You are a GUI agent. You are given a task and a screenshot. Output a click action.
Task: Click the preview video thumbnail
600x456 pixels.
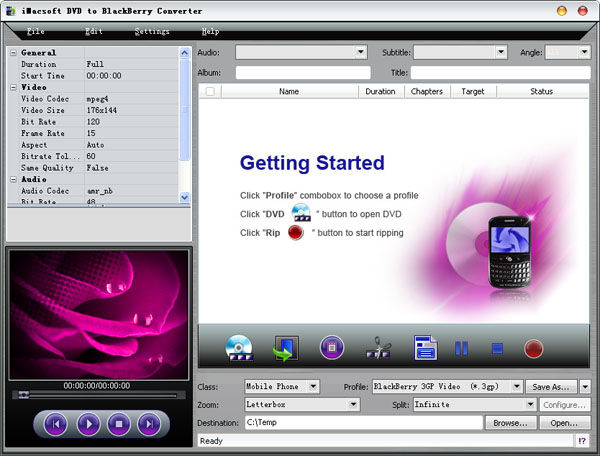pyautogui.click(x=99, y=315)
